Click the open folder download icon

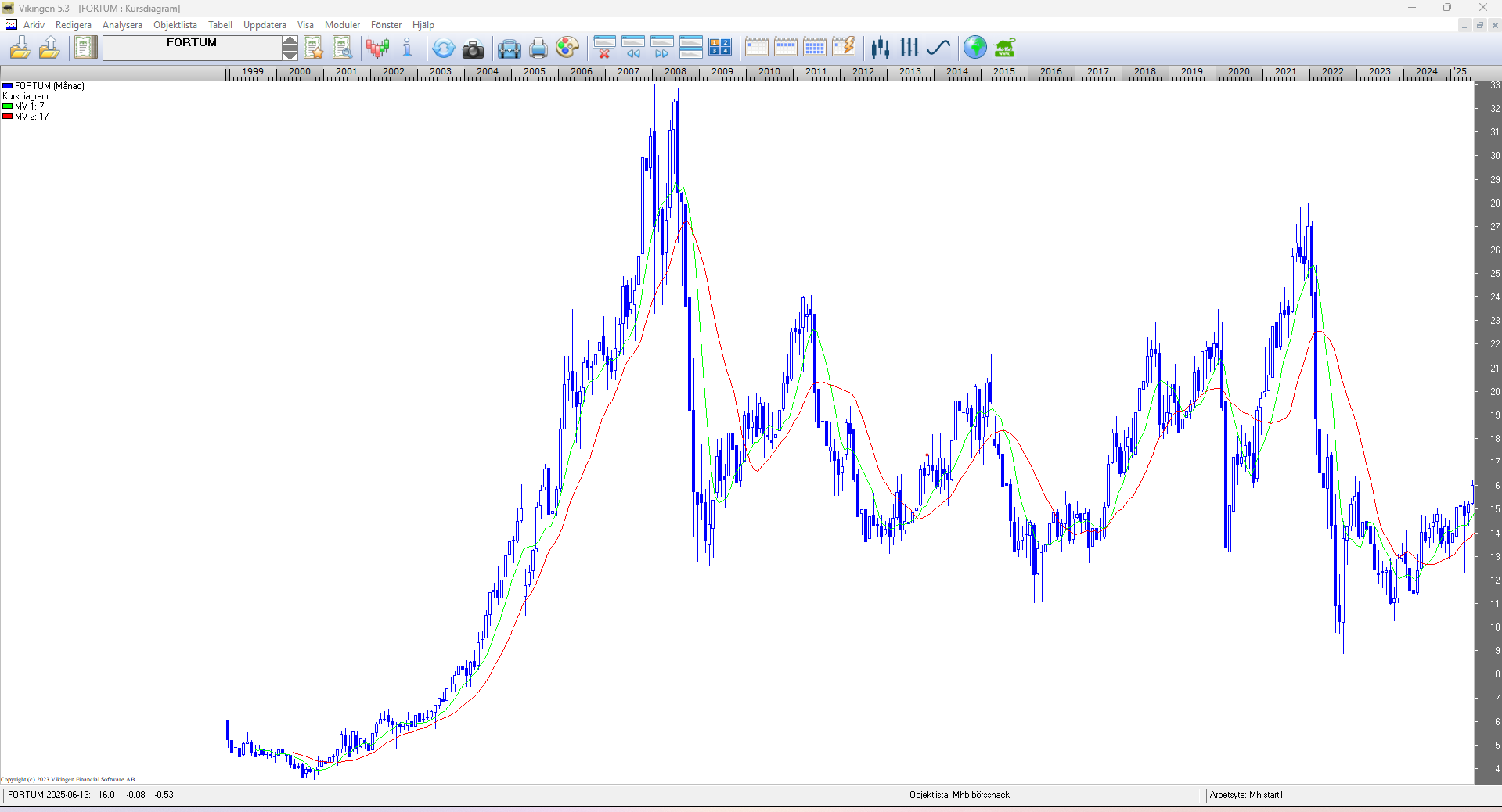[20, 48]
